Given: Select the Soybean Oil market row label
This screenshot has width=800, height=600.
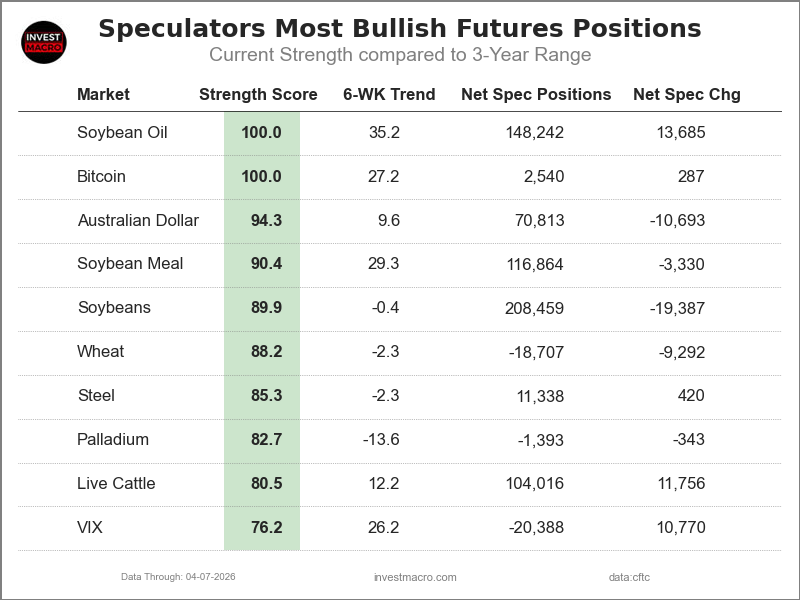Looking at the screenshot, I should [122, 132].
